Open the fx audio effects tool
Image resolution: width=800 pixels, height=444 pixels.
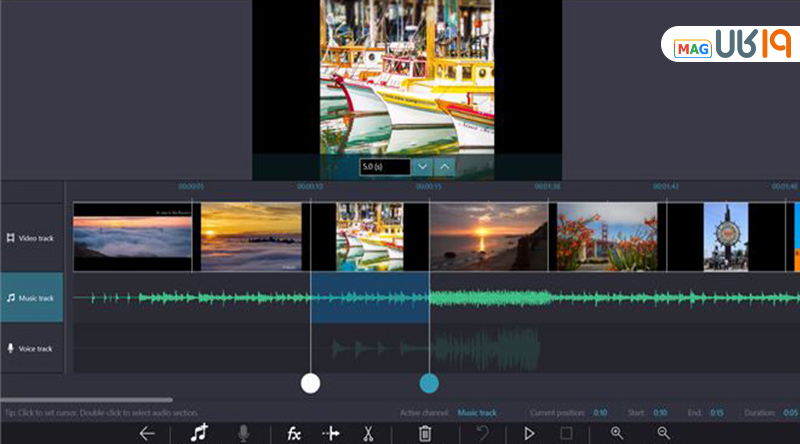point(294,433)
